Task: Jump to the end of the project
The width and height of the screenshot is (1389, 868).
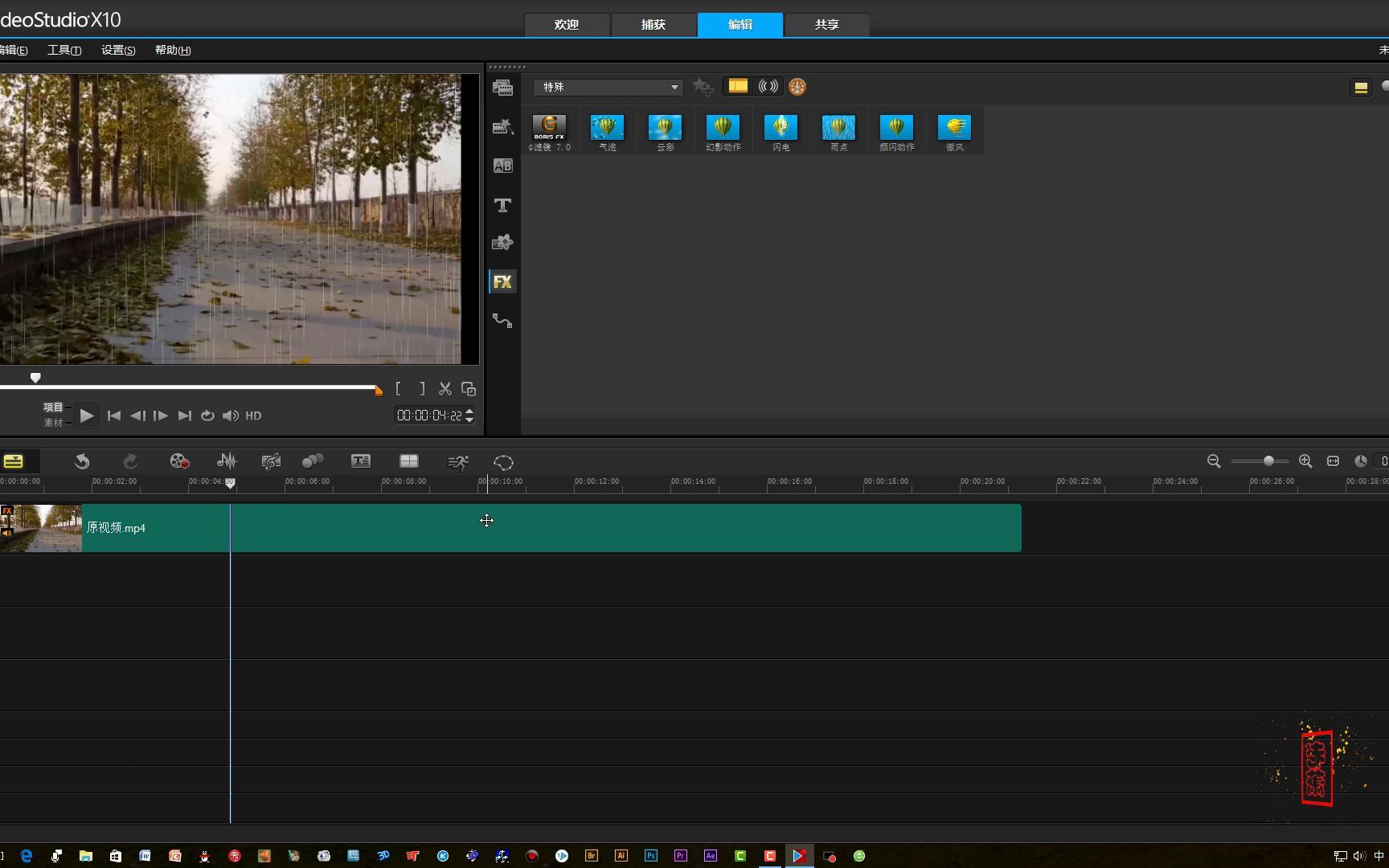Action: [x=185, y=416]
